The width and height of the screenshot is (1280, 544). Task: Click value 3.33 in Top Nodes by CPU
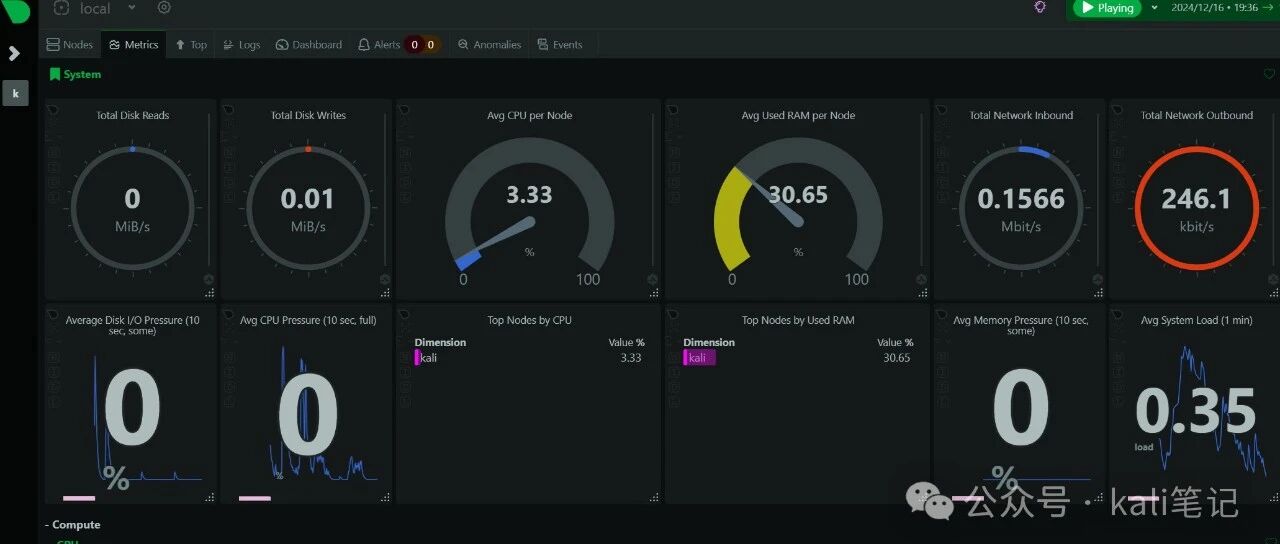click(630, 358)
